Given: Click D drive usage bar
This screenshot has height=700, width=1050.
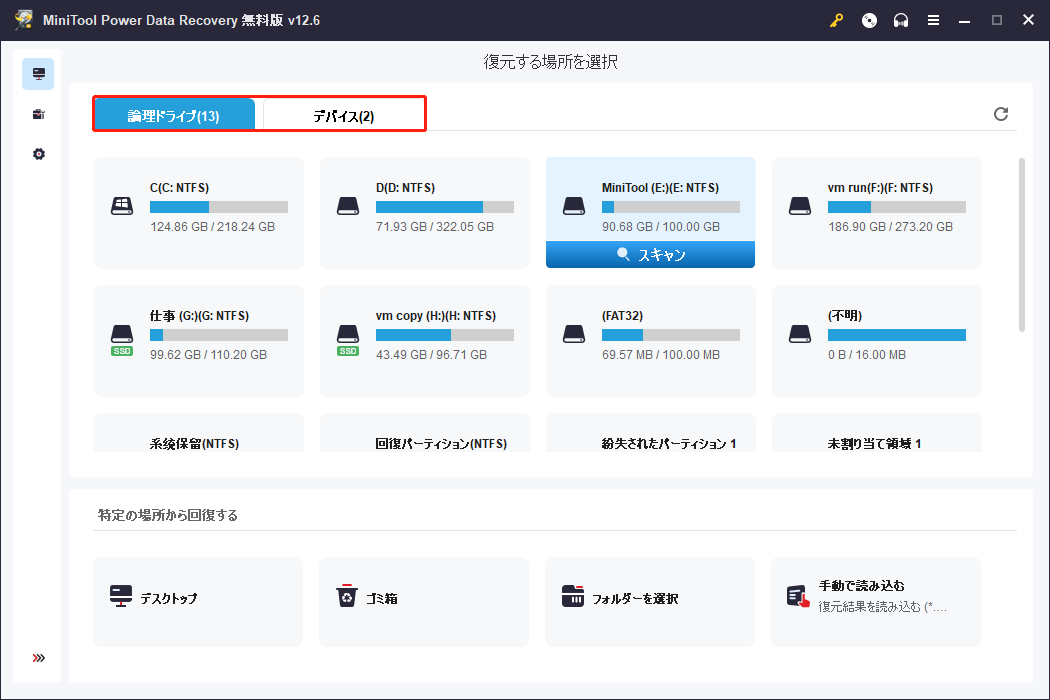Looking at the screenshot, I should [x=445, y=207].
